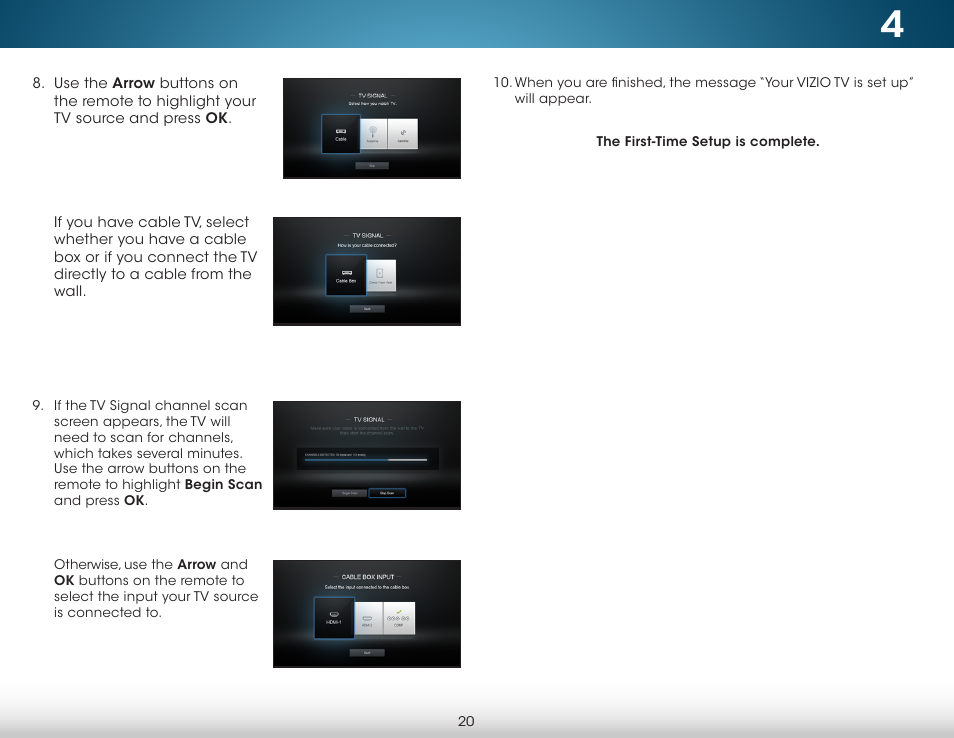Select the Antenna source tile
The width and height of the screenshot is (954, 738).
(373, 134)
